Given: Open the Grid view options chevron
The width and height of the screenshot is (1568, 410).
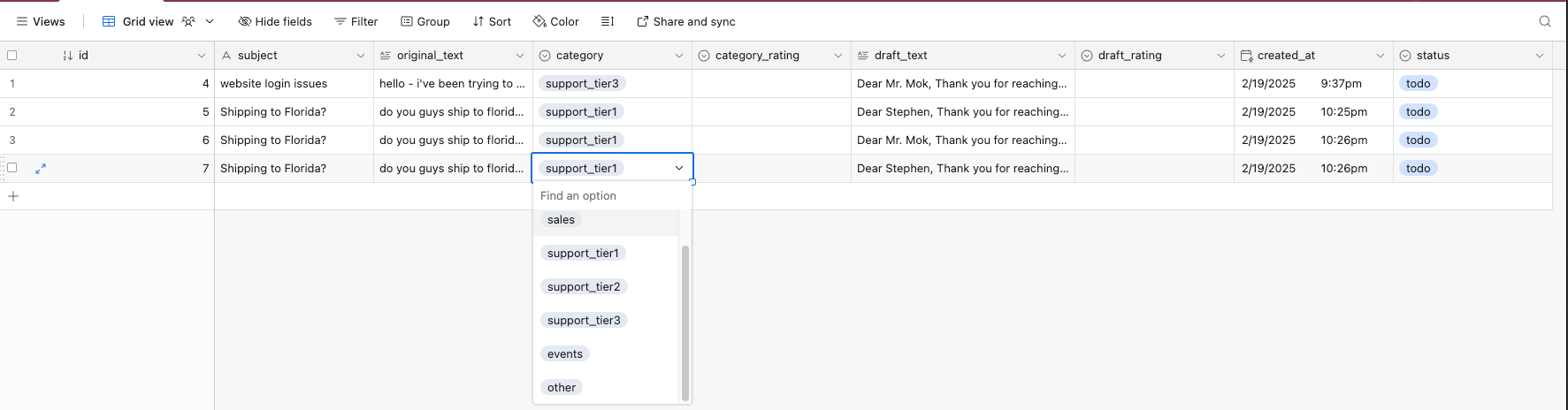Looking at the screenshot, I should point(210,21).
